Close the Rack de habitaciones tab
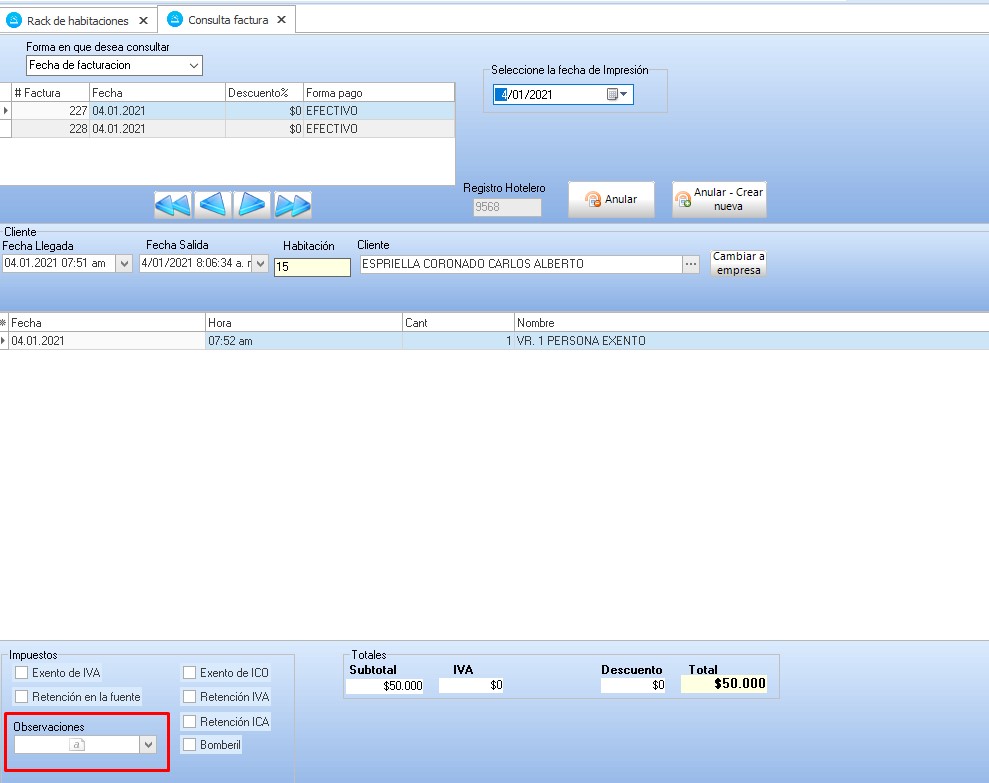Screen dimensions: 989x783 point(144,20)
